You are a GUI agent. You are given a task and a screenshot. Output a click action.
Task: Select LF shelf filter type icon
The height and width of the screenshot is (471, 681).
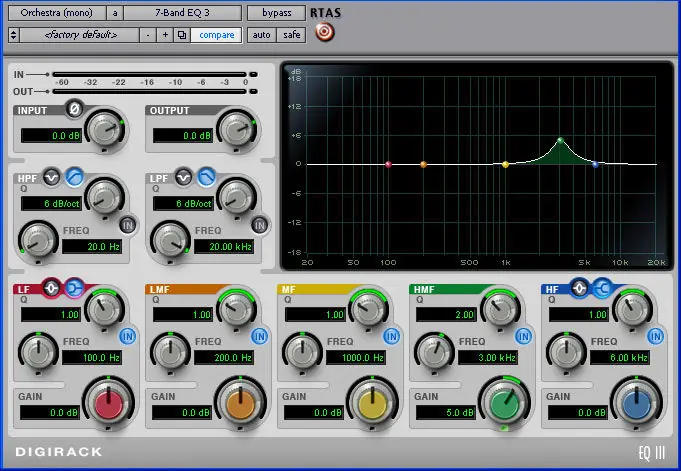pyautogui.click(x=75, y=288)
